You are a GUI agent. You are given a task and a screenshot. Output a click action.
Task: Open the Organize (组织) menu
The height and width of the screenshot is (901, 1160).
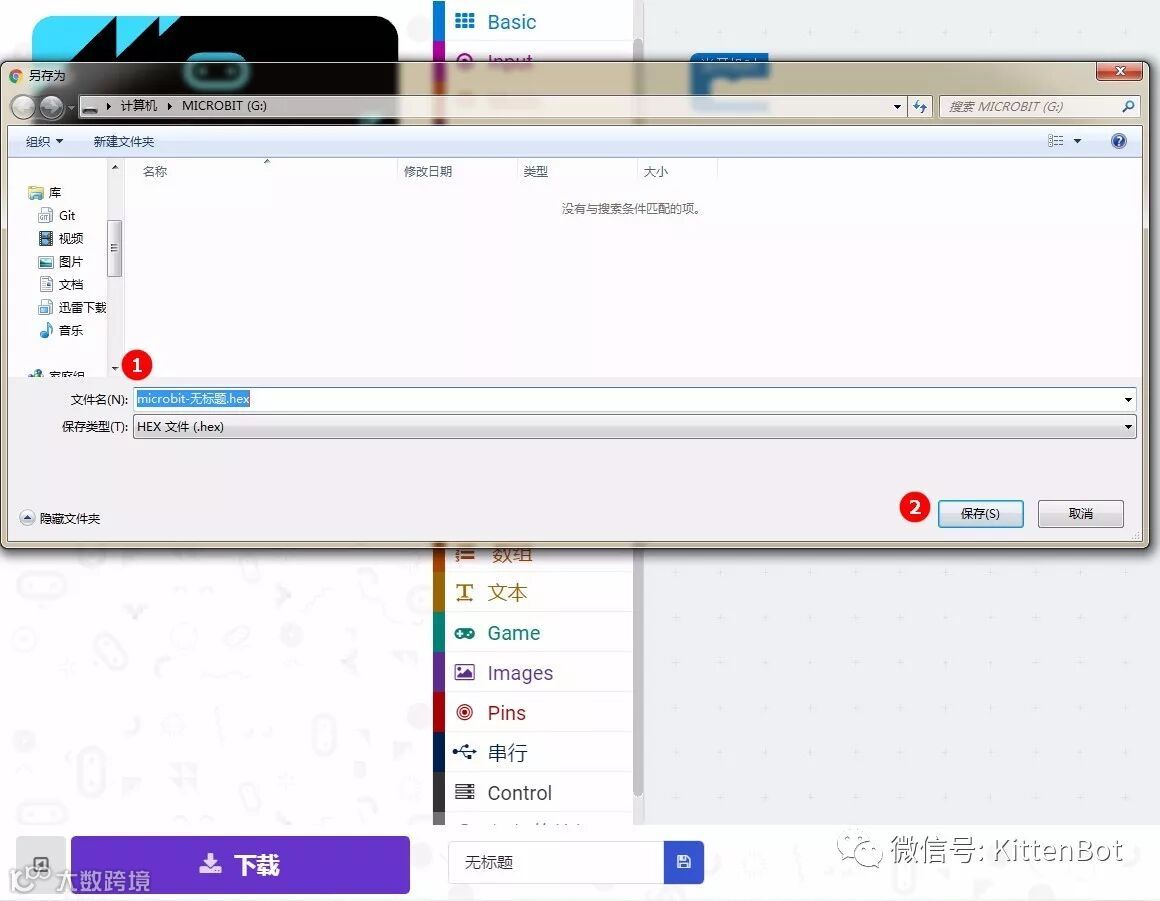click(44, 141)
